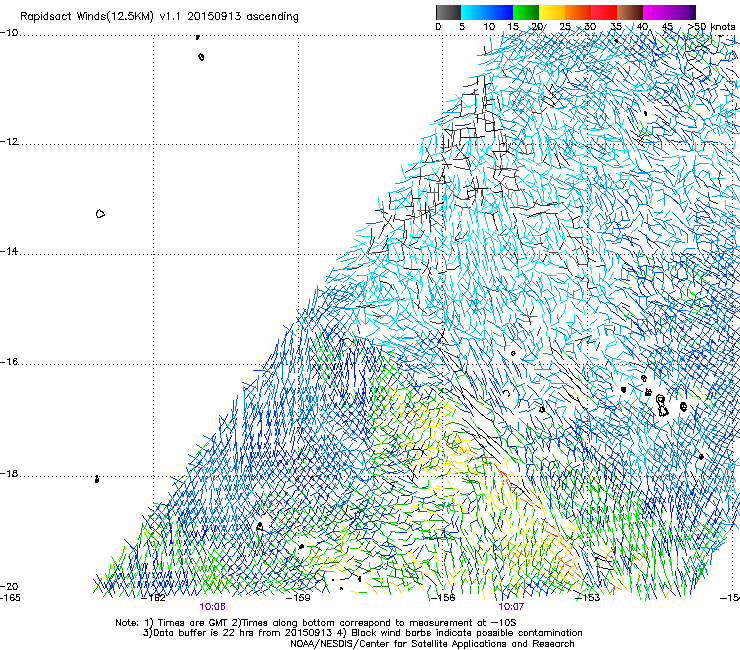Screen dimensions: 740x650
Task: Click the orange 25–30 knots legend color
Action: pyautogui.click(x=578, y=12)
